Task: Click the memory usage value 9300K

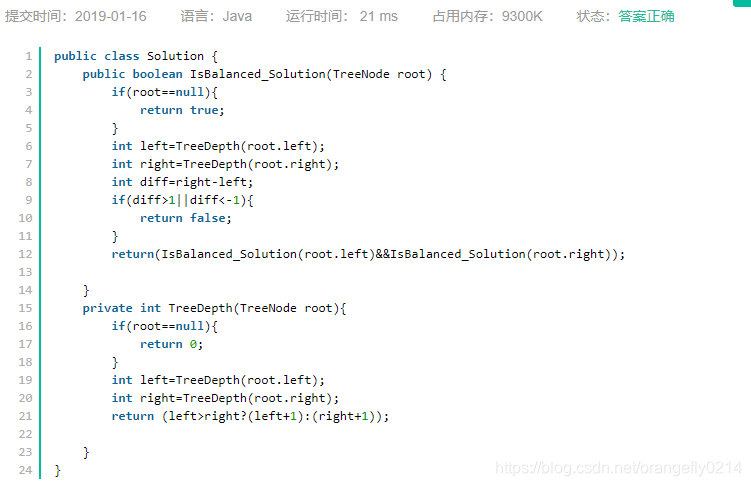Action: coord(522,16)
